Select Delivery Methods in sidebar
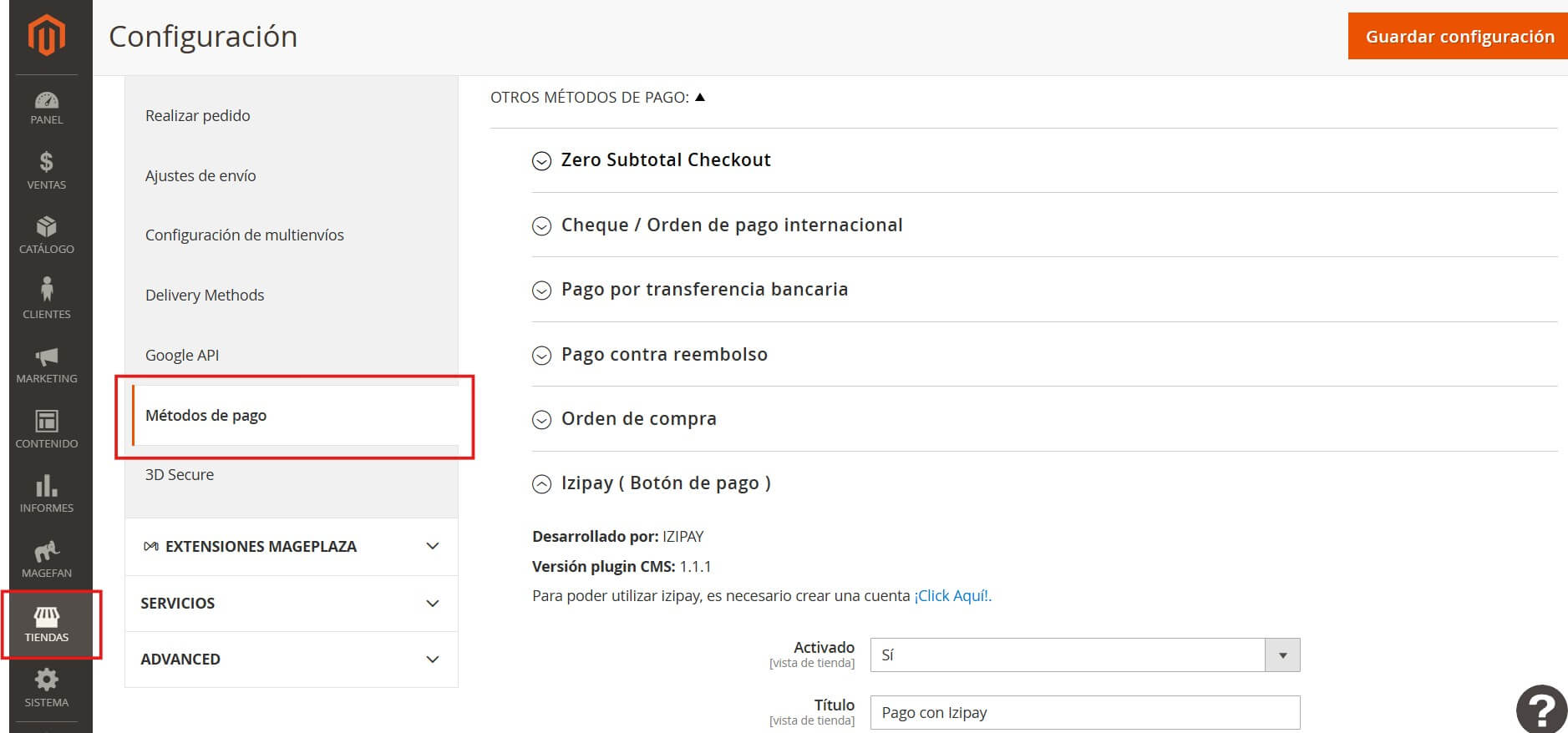 205,296
